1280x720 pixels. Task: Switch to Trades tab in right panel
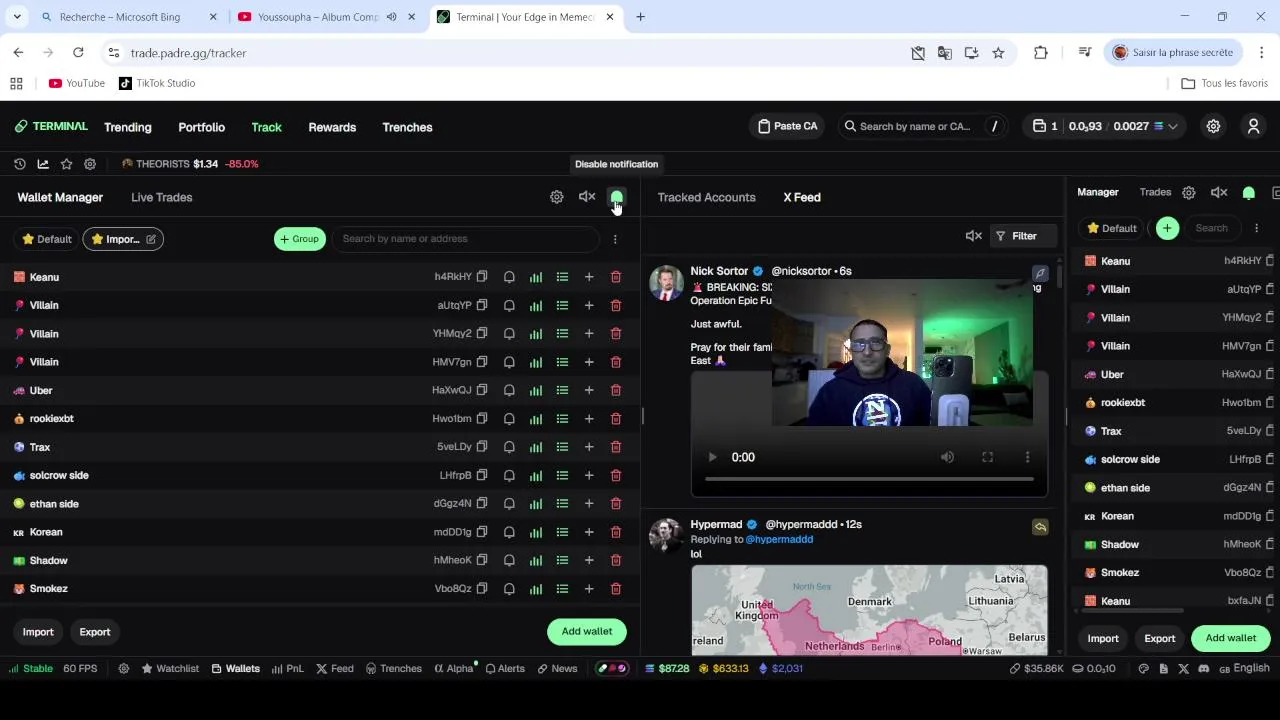pos(1155,192)
